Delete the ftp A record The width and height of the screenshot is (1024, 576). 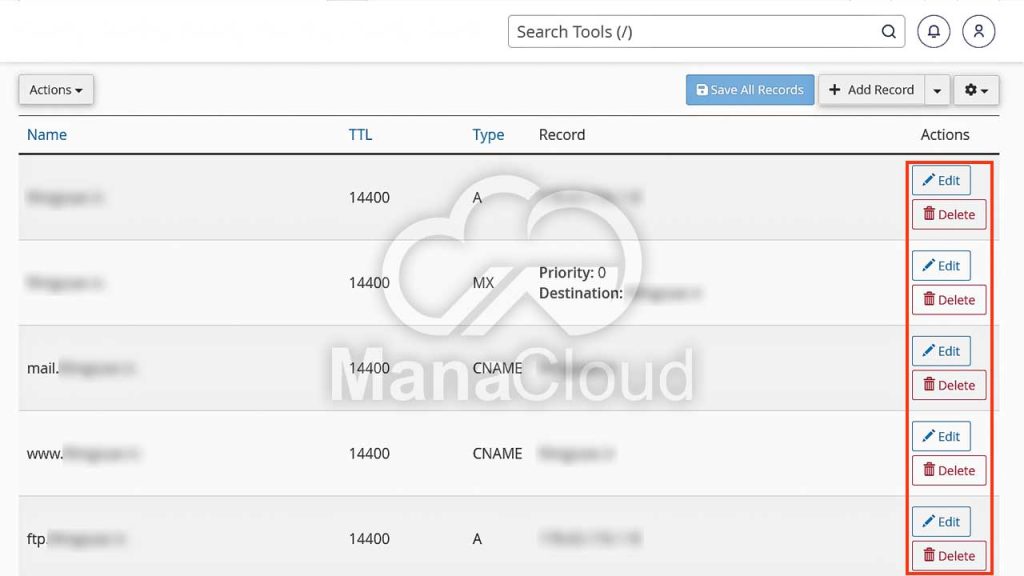[x=948, y=555]
